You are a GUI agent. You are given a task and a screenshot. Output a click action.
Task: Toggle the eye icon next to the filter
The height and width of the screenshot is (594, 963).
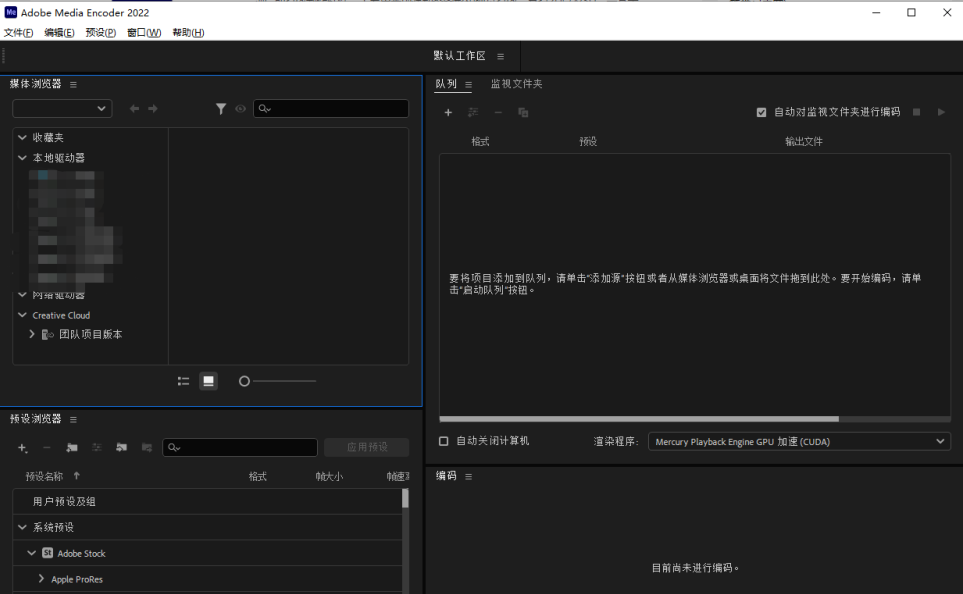pyautogui.click(x=240, y=109)
